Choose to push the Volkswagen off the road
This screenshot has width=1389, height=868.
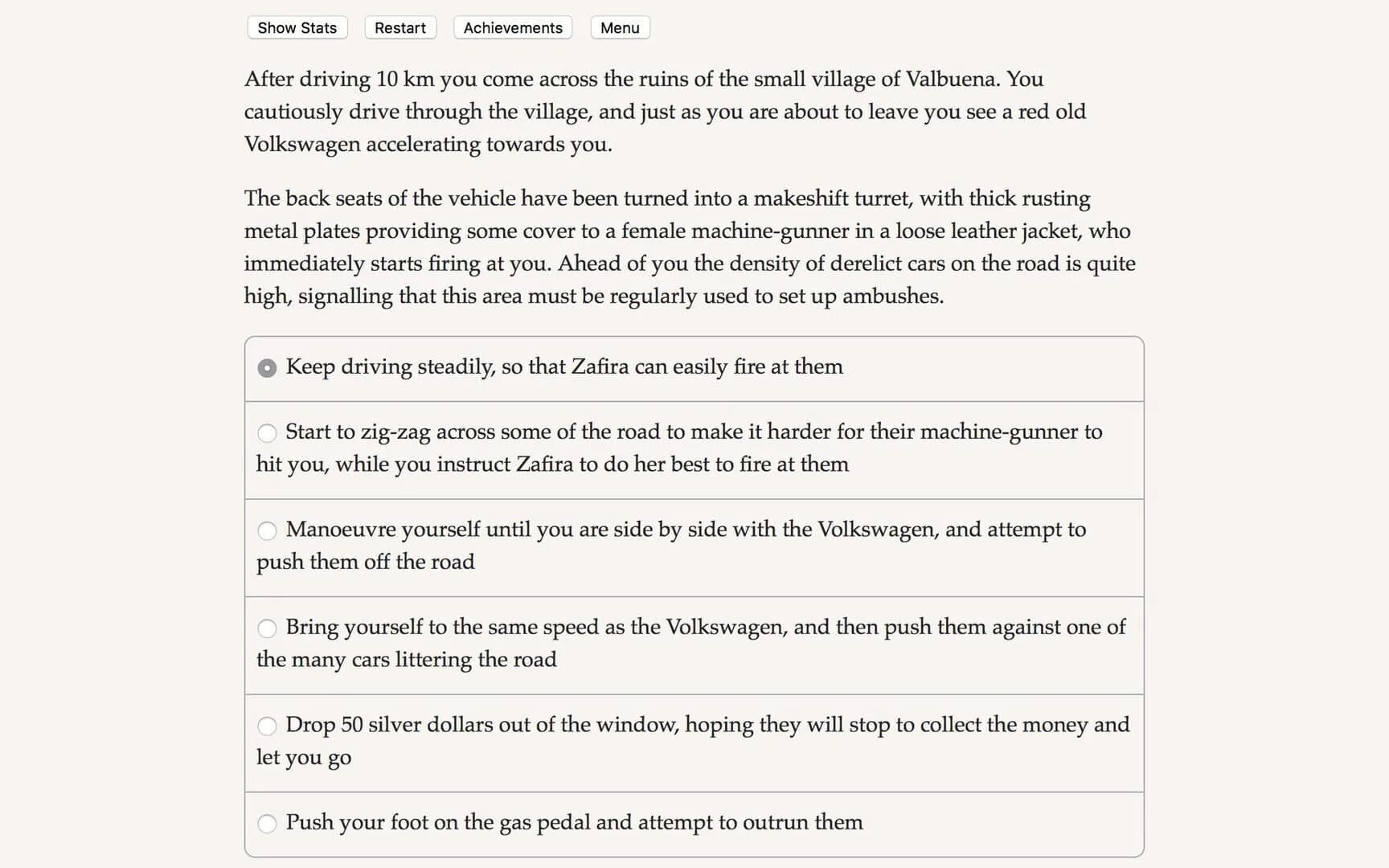(268, 530)
